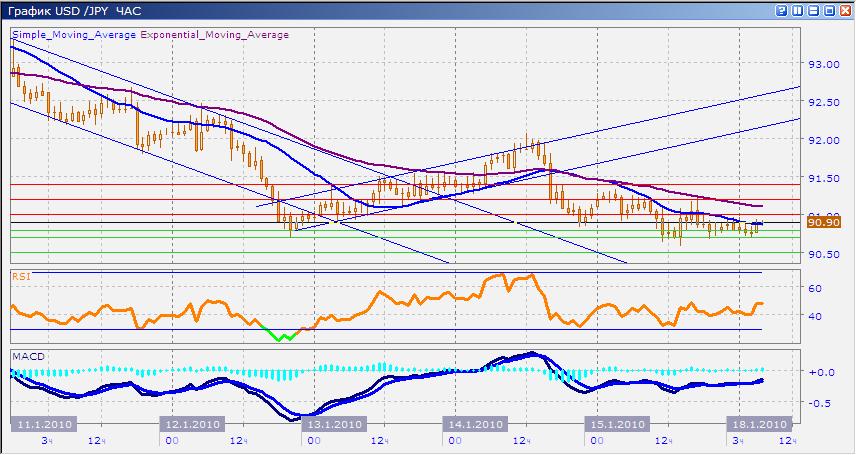This screenshot has width=856, height=455.
Task: Jump to the 11.1.2010 date marker
Action: click(42, 424)
